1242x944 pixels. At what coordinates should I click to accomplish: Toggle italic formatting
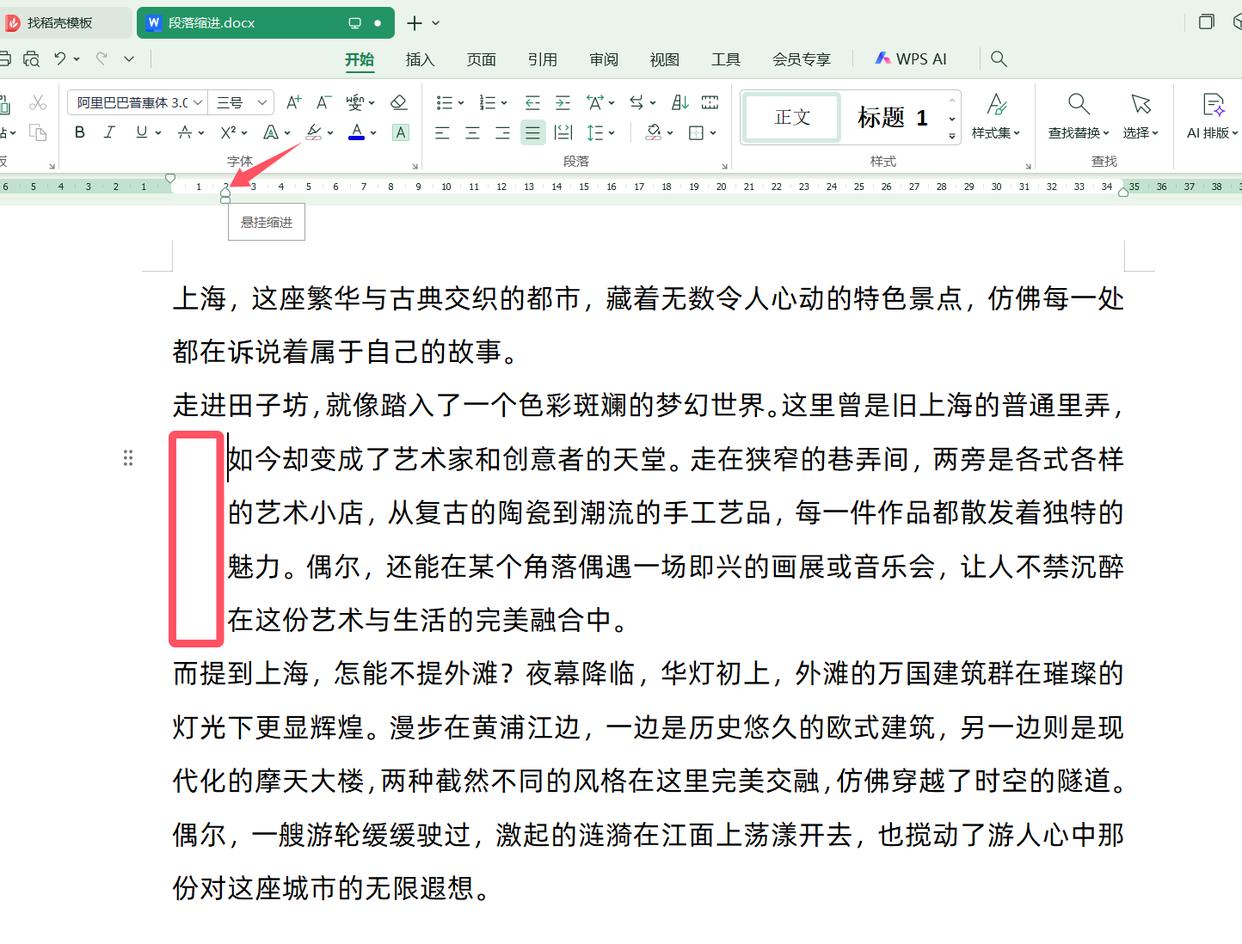[110, 132]
